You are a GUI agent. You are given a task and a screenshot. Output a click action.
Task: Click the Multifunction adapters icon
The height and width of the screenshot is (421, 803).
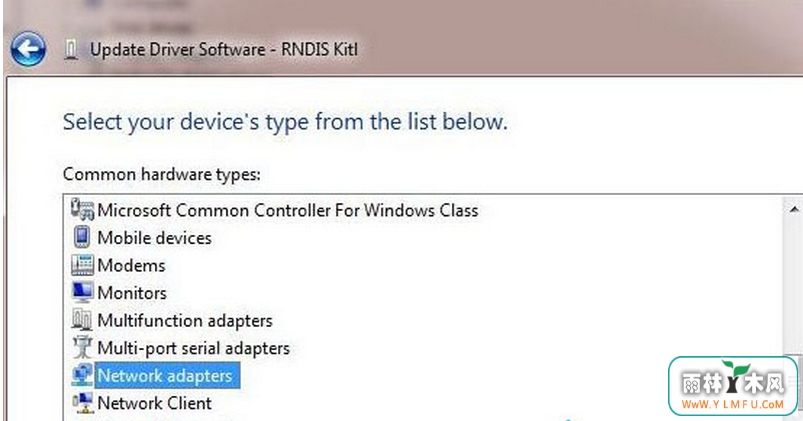pyautogui.click(x=82, y=320)
